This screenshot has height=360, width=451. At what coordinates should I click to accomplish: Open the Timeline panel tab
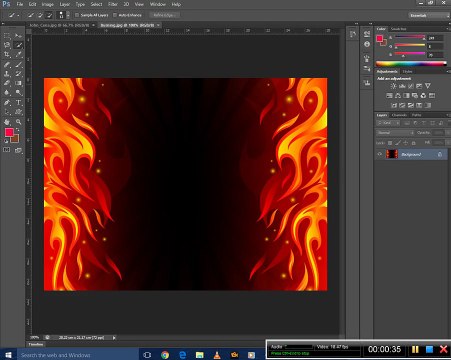coord(36,344)
